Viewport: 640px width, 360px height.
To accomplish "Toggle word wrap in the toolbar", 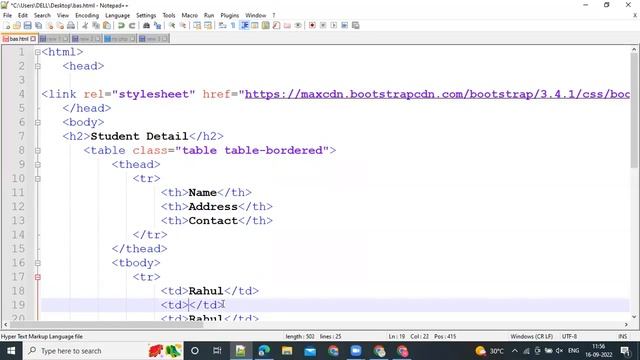I will 222,25.
